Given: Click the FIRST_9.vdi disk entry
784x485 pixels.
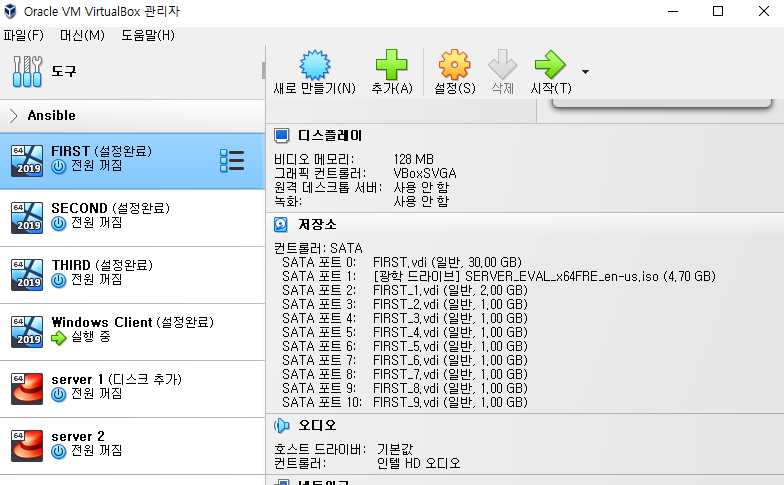Looking at the screenshot, I should click(450, 402).
